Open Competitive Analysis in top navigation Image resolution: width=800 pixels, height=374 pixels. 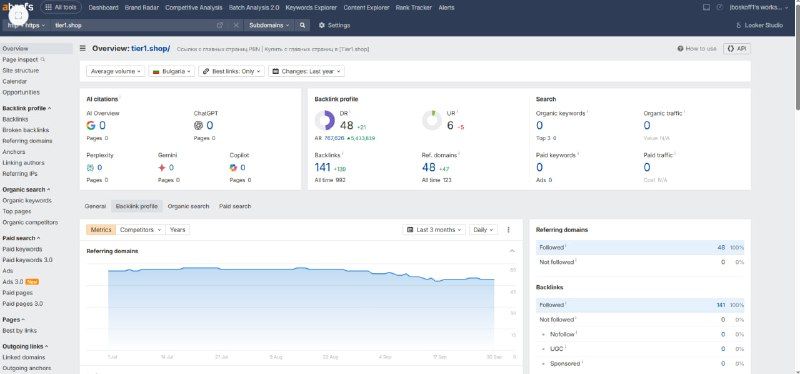[x=194, y=8]
